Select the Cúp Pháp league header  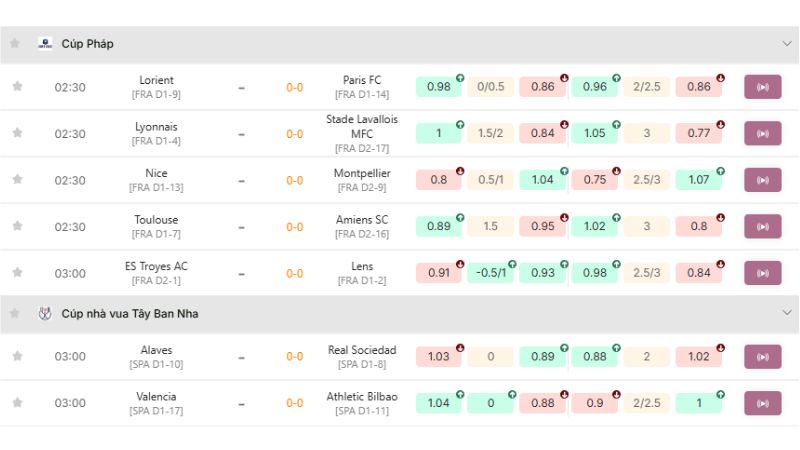(x=88, y=44)
